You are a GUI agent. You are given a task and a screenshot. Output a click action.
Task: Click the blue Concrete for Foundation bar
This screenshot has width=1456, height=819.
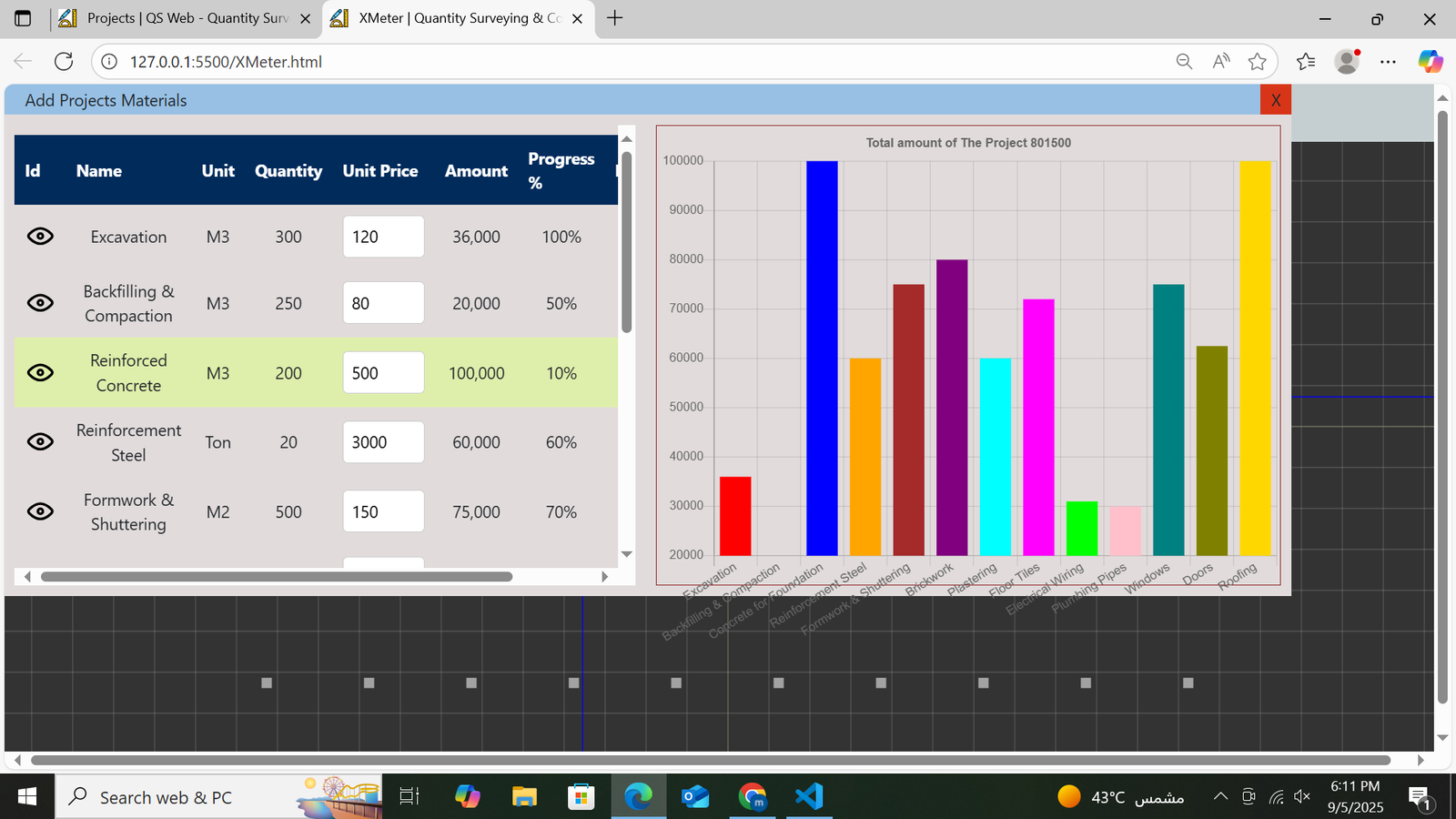822,364
